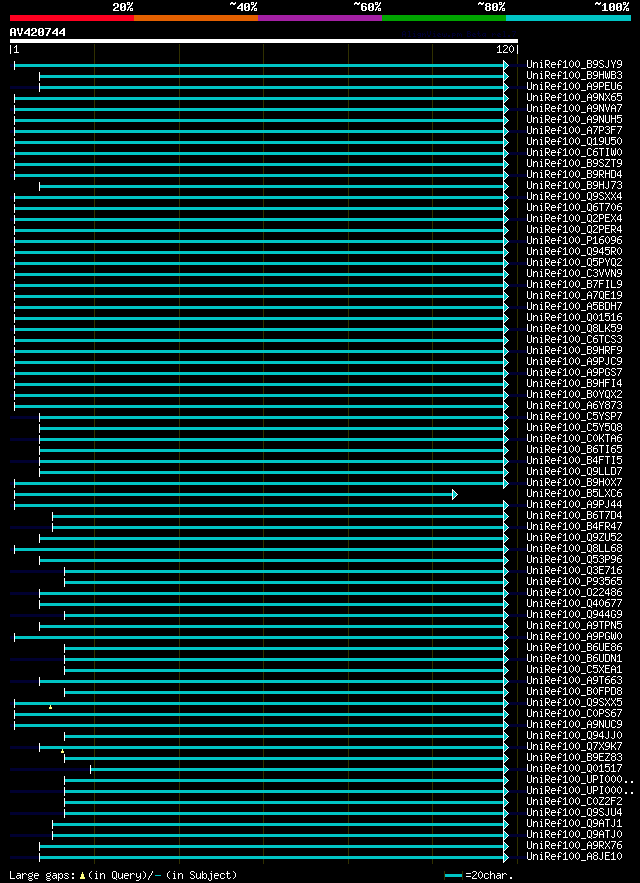Viewport: 640px width, 883px height.
Task: Open hit UniRef100_B9HWB3
Action: tap(575, 75)
